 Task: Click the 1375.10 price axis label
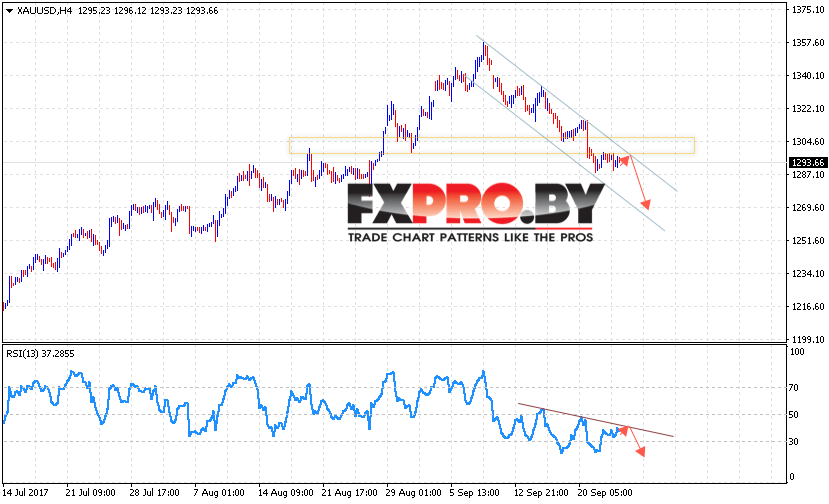coord(808,10)
